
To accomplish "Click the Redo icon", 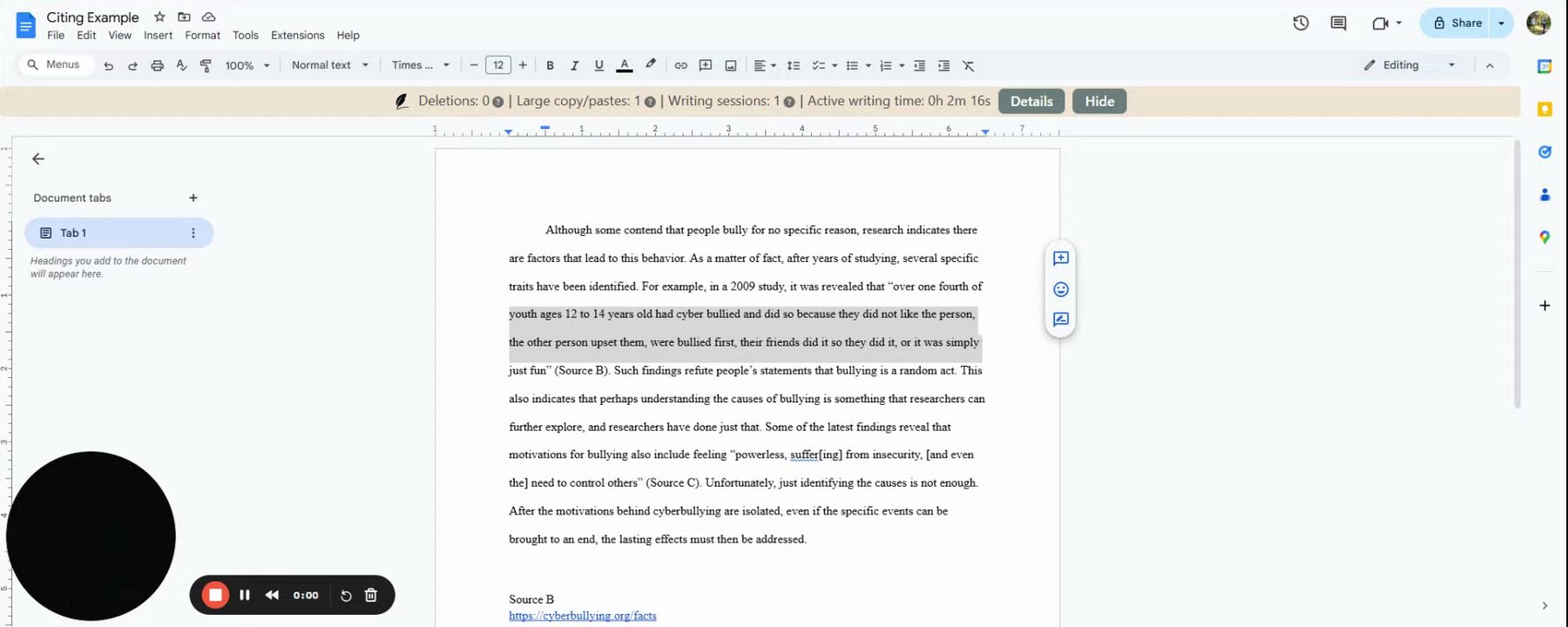I will [132, 65].
